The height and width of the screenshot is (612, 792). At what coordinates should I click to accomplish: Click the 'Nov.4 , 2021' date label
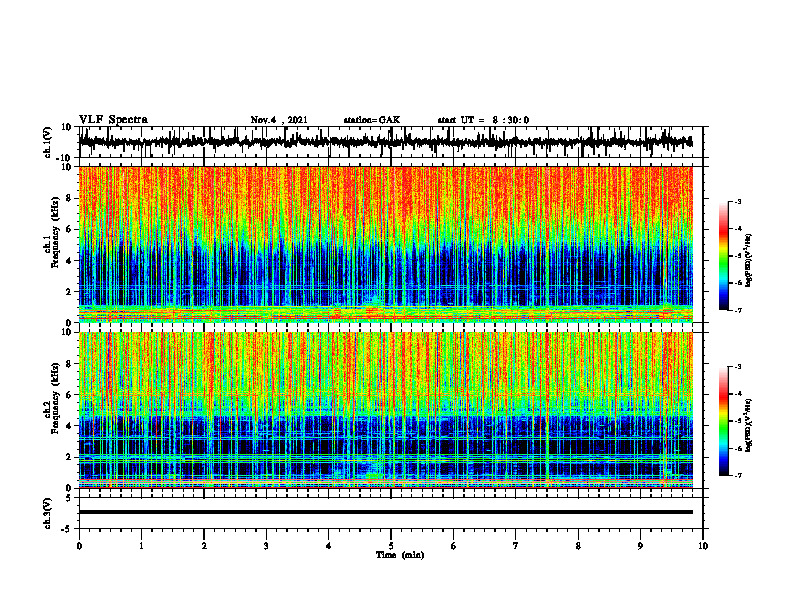pyautogui.click(x=279, y=120)
